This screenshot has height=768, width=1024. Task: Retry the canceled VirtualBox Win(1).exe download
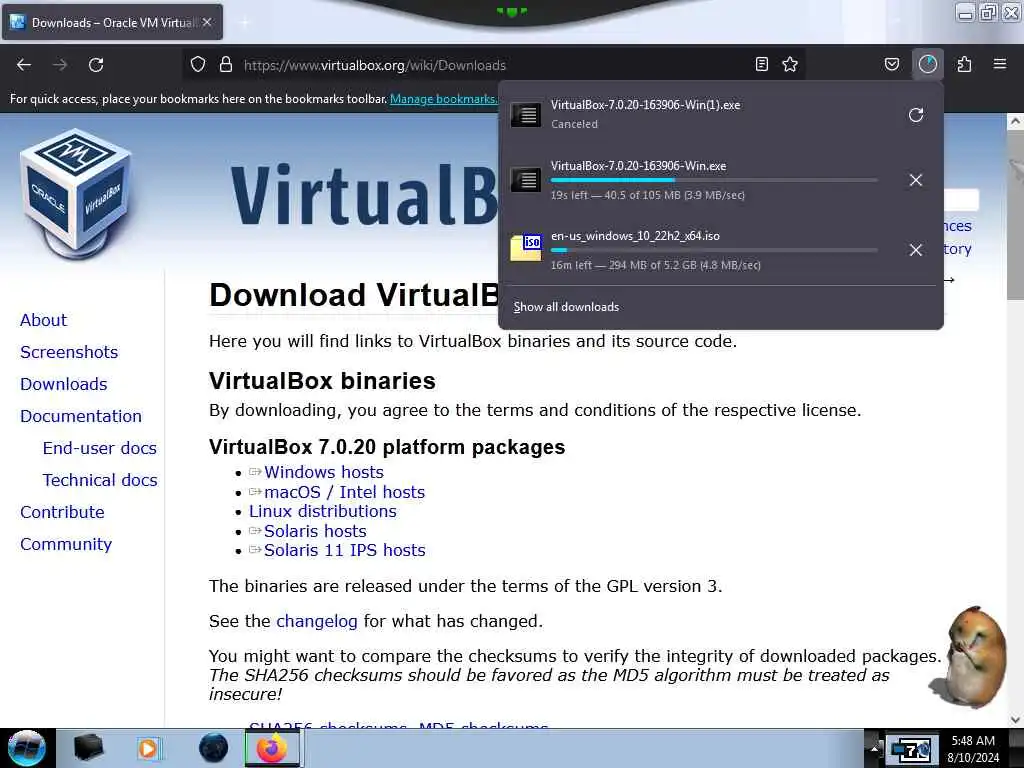[x=916, y=115]
